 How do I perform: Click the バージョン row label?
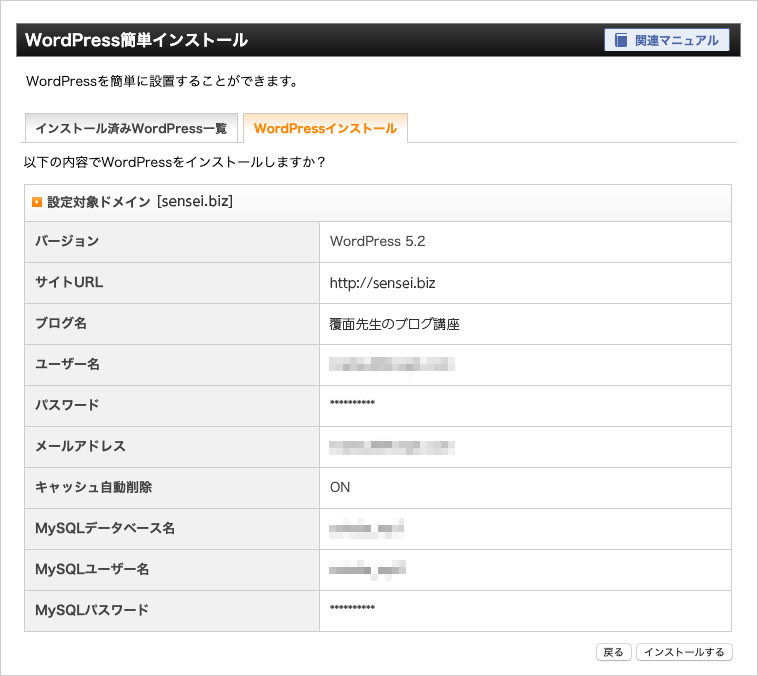coord(67,241)
